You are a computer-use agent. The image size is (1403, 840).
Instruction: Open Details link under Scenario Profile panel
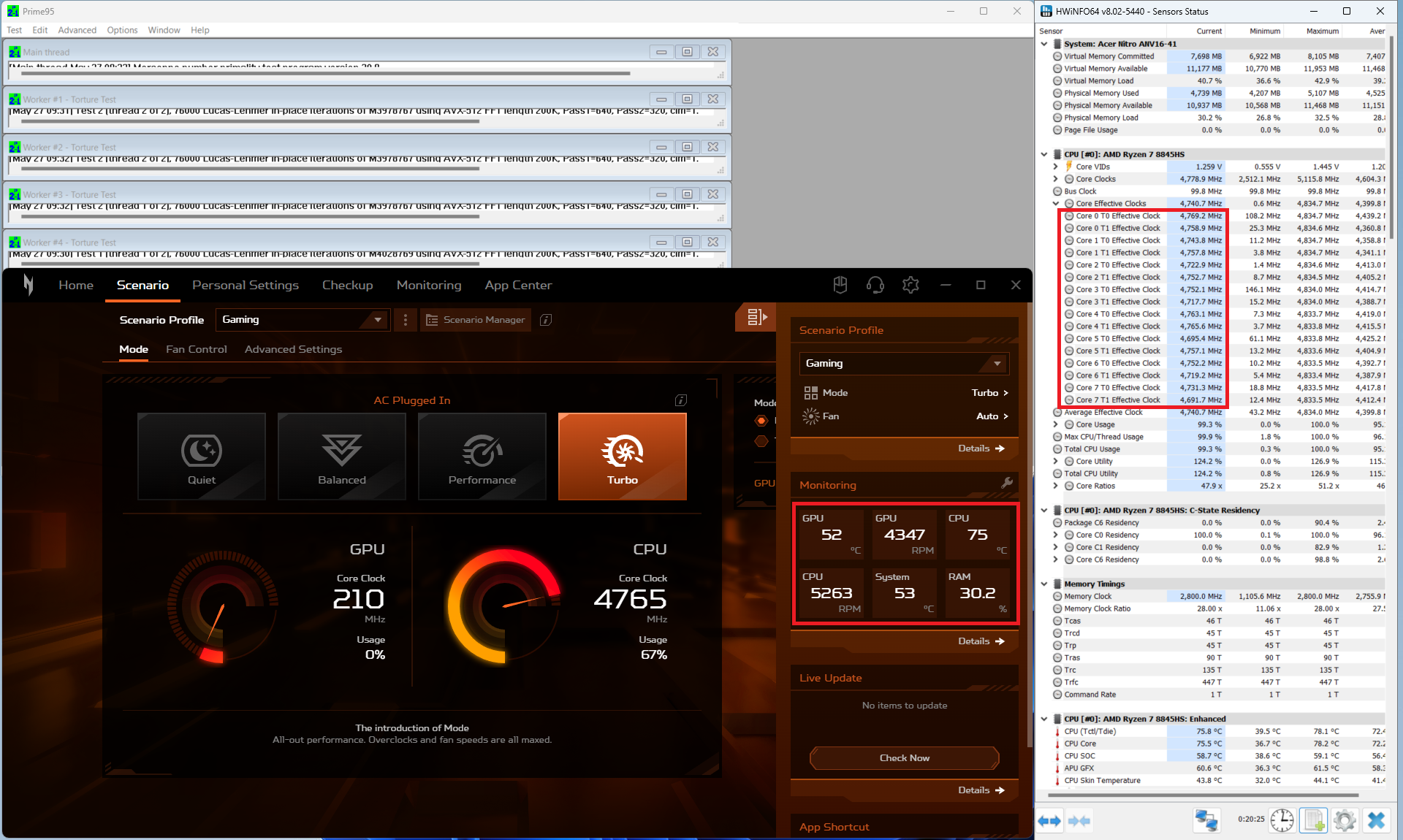[x=981, y=448]
